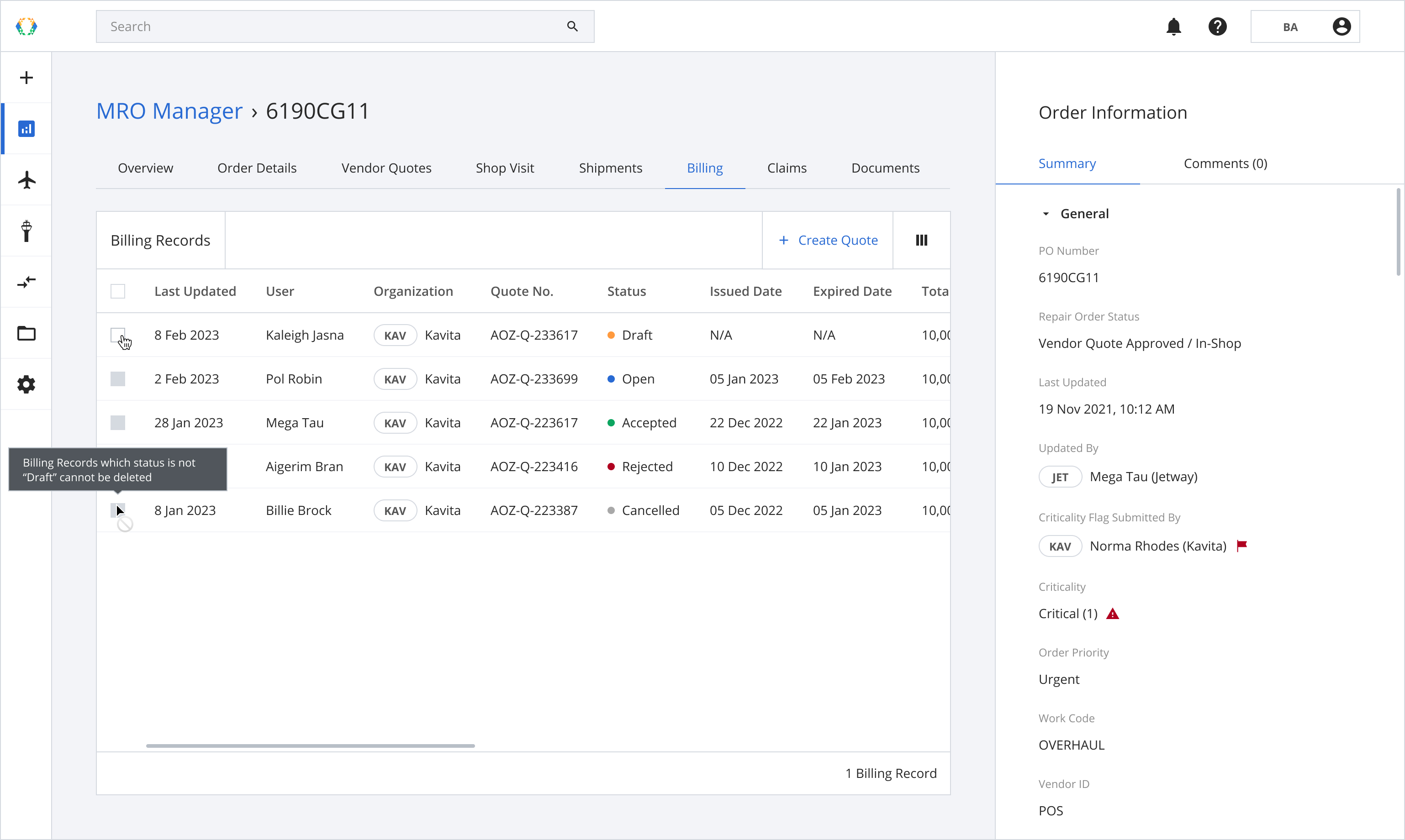
Task: Open the Shop Visit tab
Action: click(505, 168)
